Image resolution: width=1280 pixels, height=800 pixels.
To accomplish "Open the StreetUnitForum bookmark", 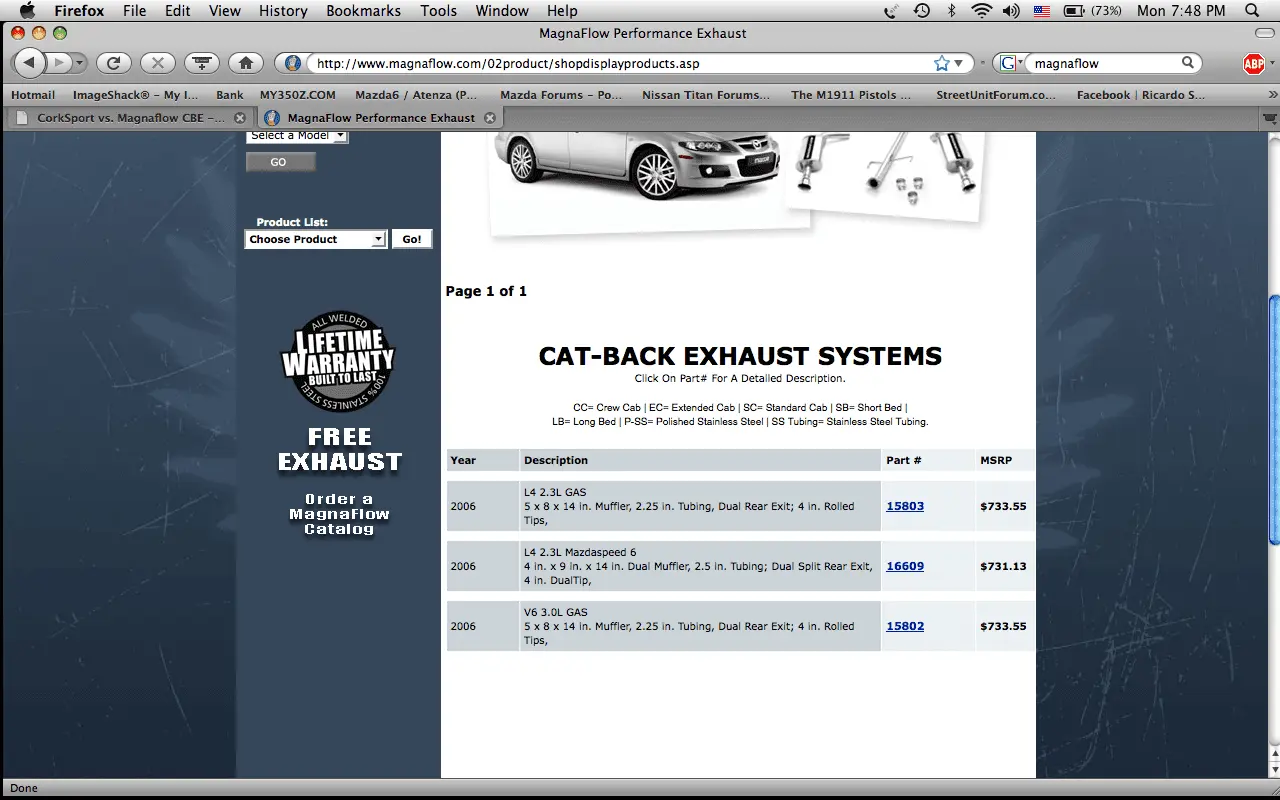I will pos(996,95).
